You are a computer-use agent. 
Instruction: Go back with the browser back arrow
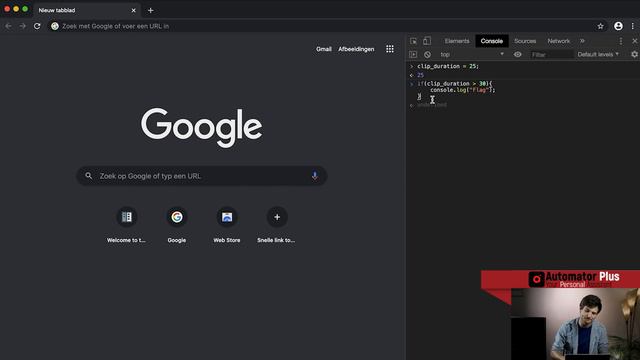(x=8, y=26)
